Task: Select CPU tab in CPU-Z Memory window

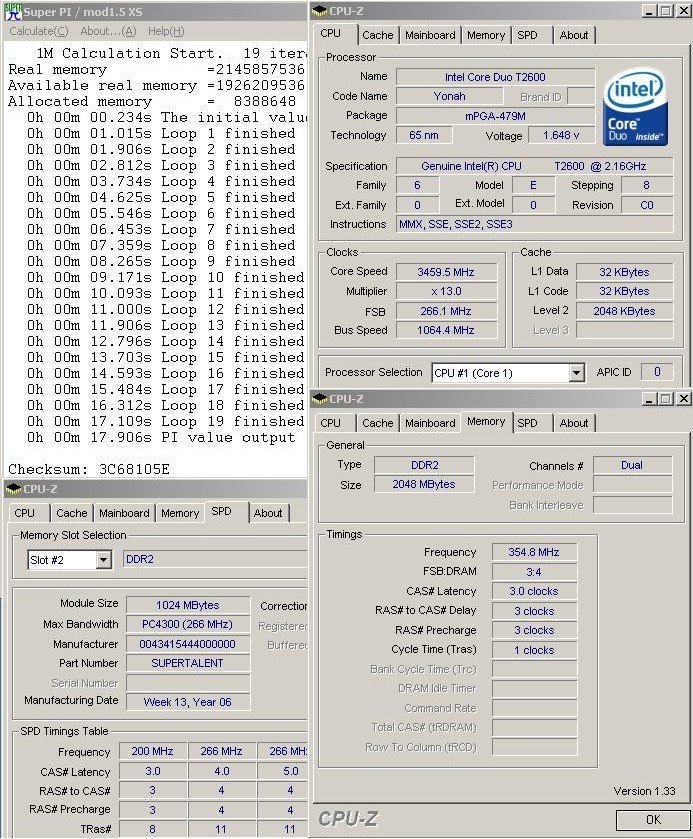Action: click(331, 423)
